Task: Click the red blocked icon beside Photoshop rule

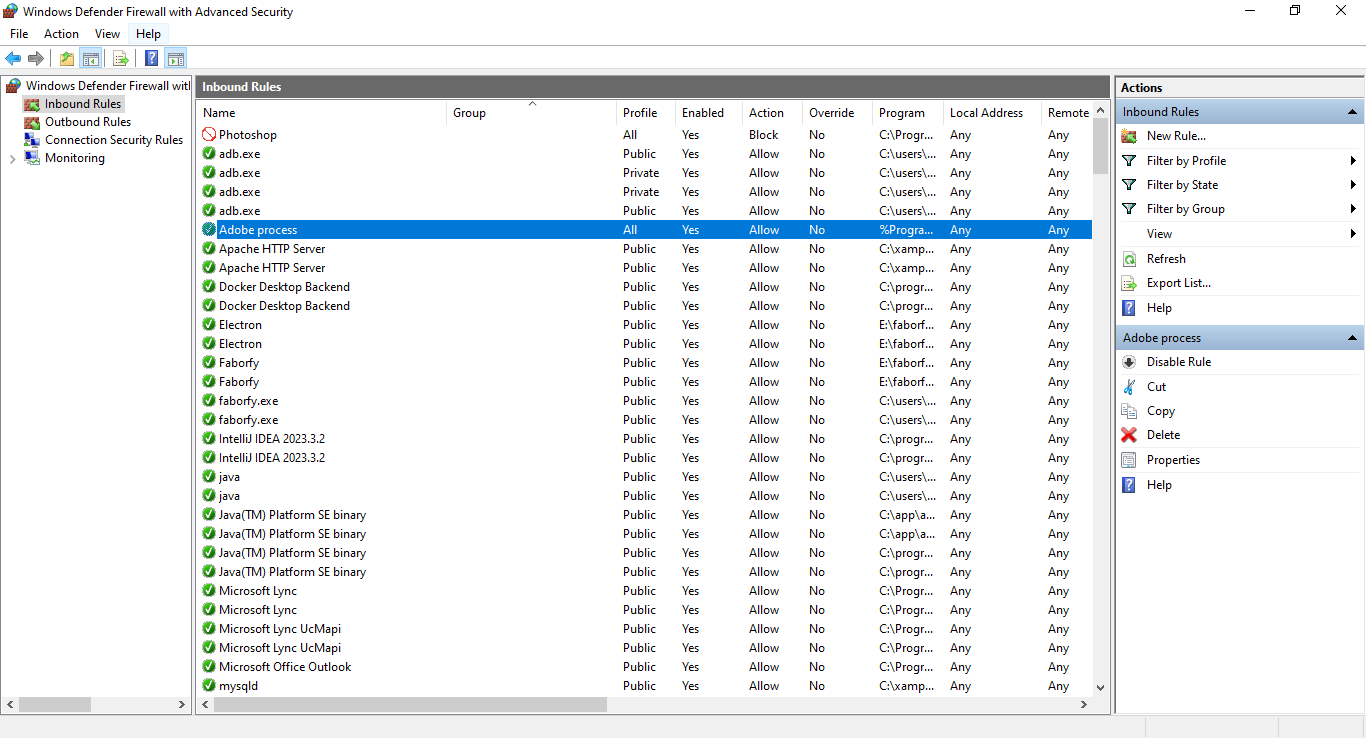Action: click(x=209, y=135)
